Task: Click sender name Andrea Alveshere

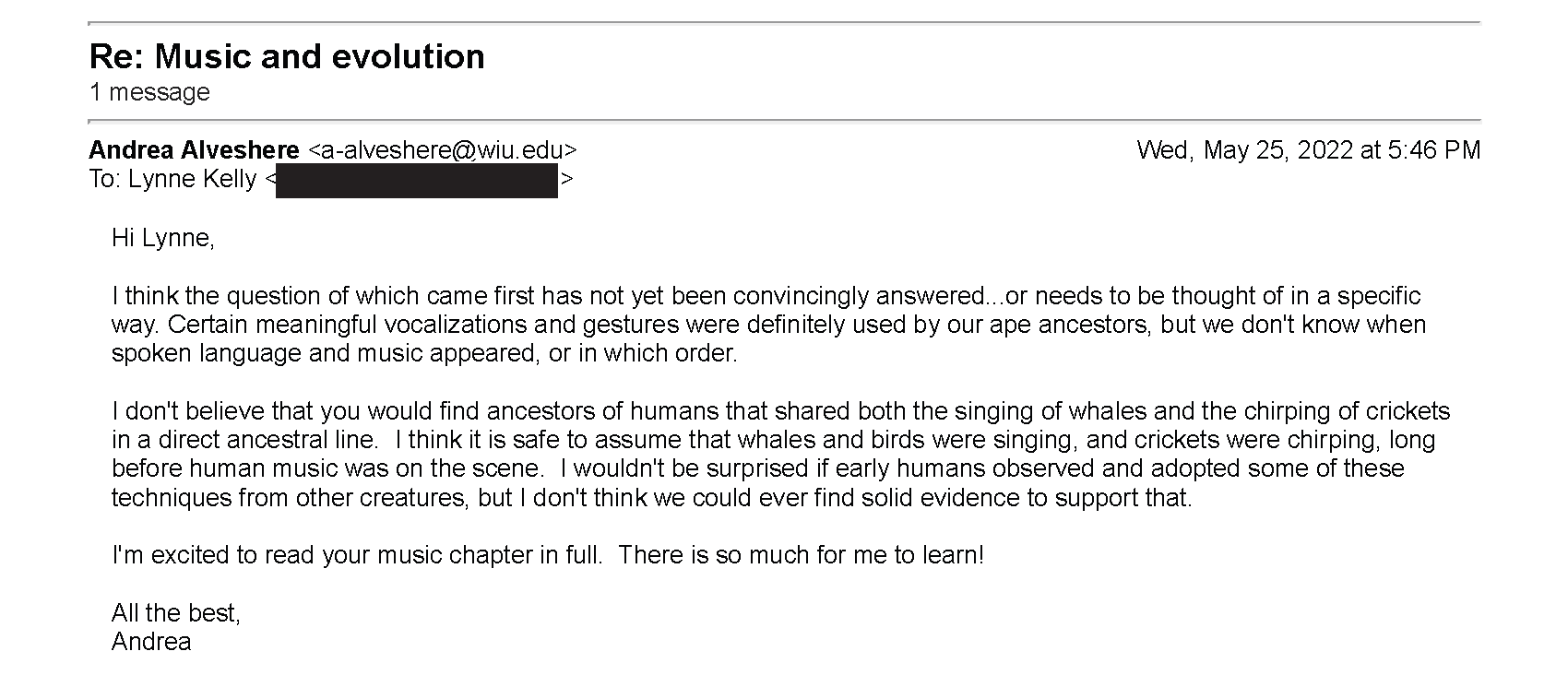Action: click(x=195, y=149)
